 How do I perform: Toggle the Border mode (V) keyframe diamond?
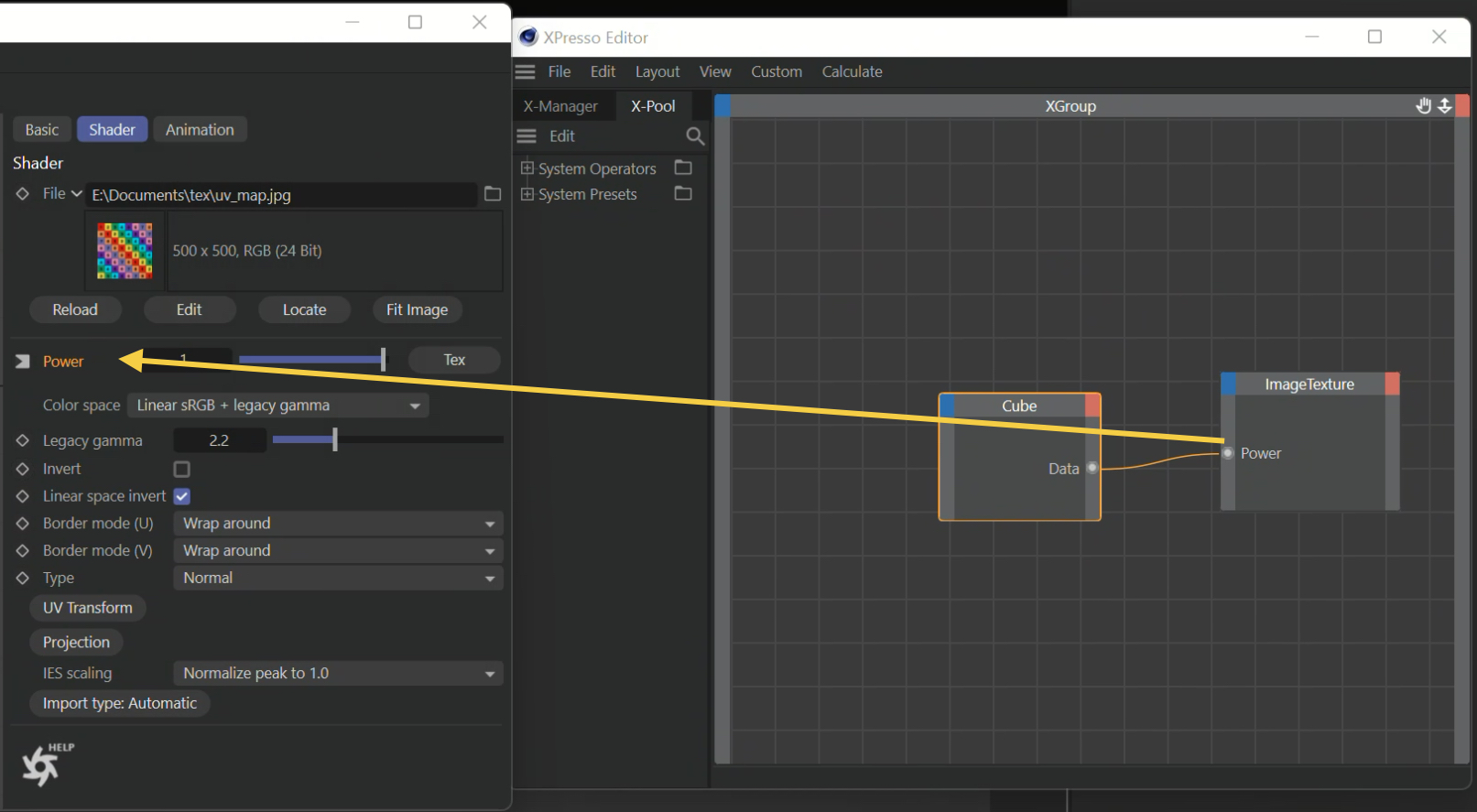(23, 550)
